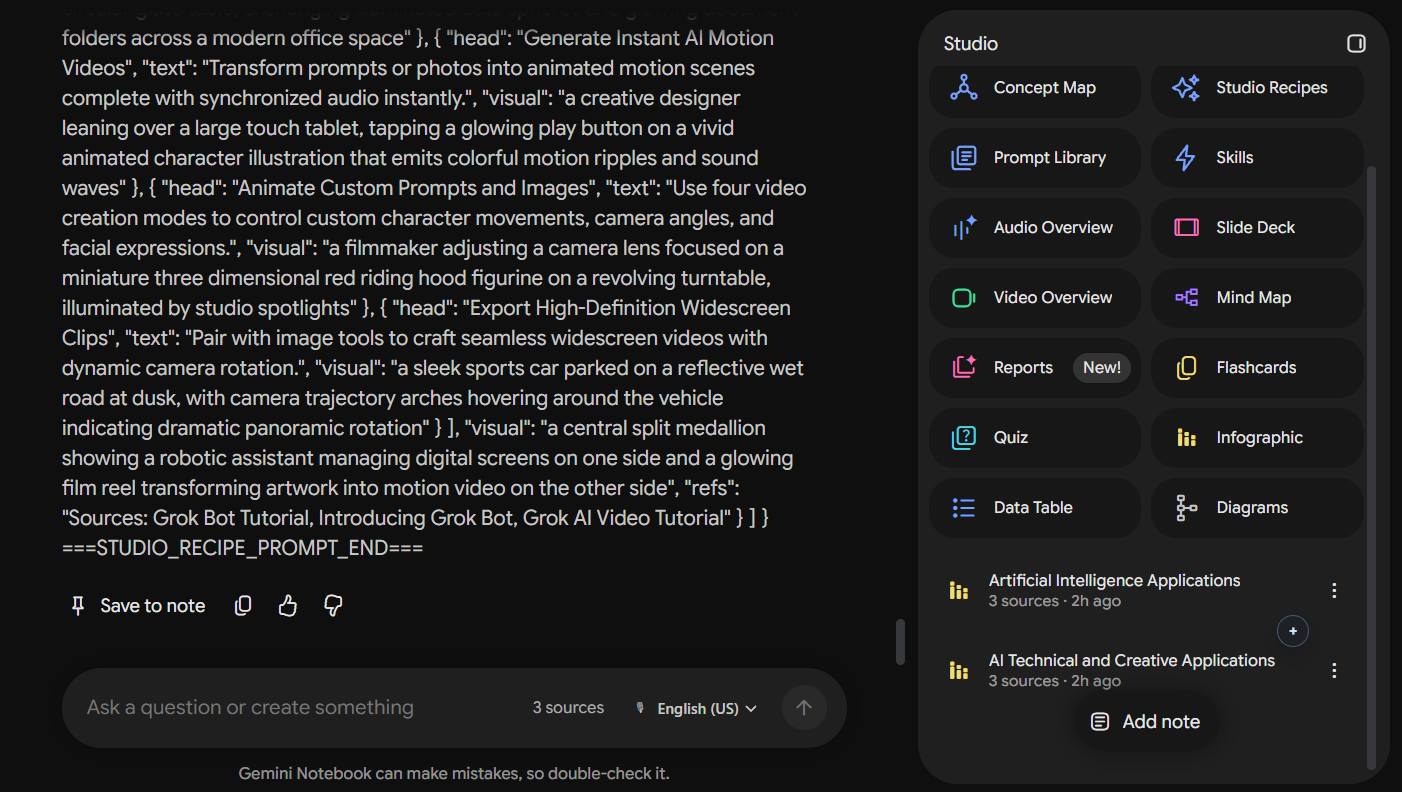Image resolution: width=1402 pixels, height=792 pixels.
Task: Click the chat conversation scrollbar thumb
Action: [x=900, y=642]
